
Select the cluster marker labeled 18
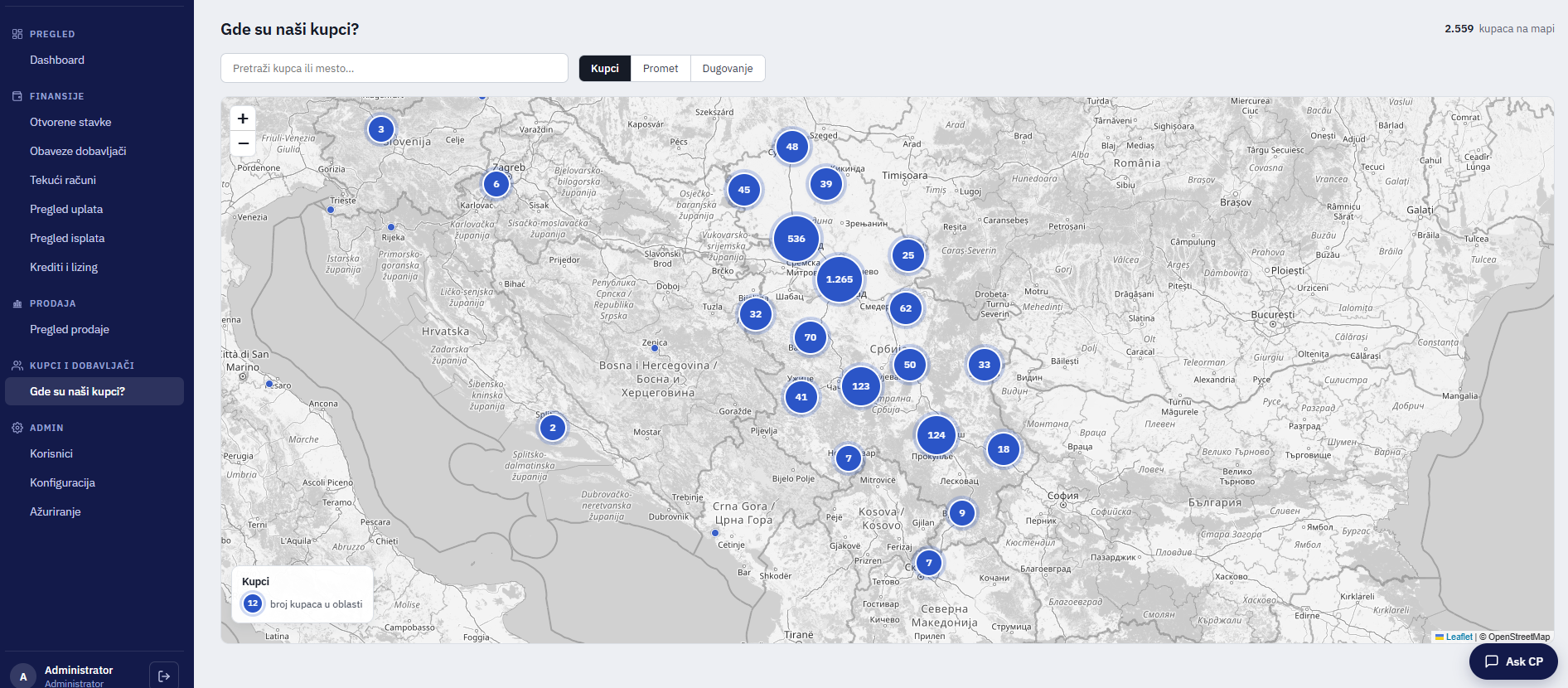pyautogui.click(x=1004, y=449)
